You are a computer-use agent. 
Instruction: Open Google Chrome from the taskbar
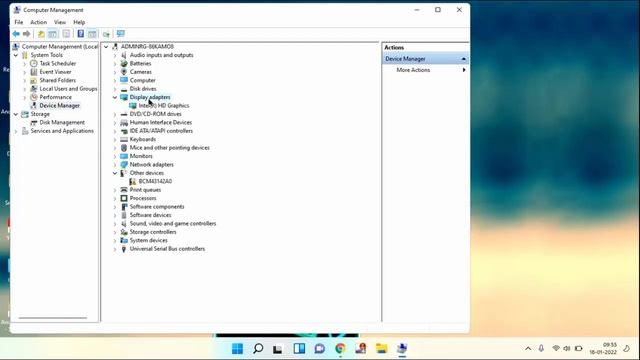[x=340, y=349]
